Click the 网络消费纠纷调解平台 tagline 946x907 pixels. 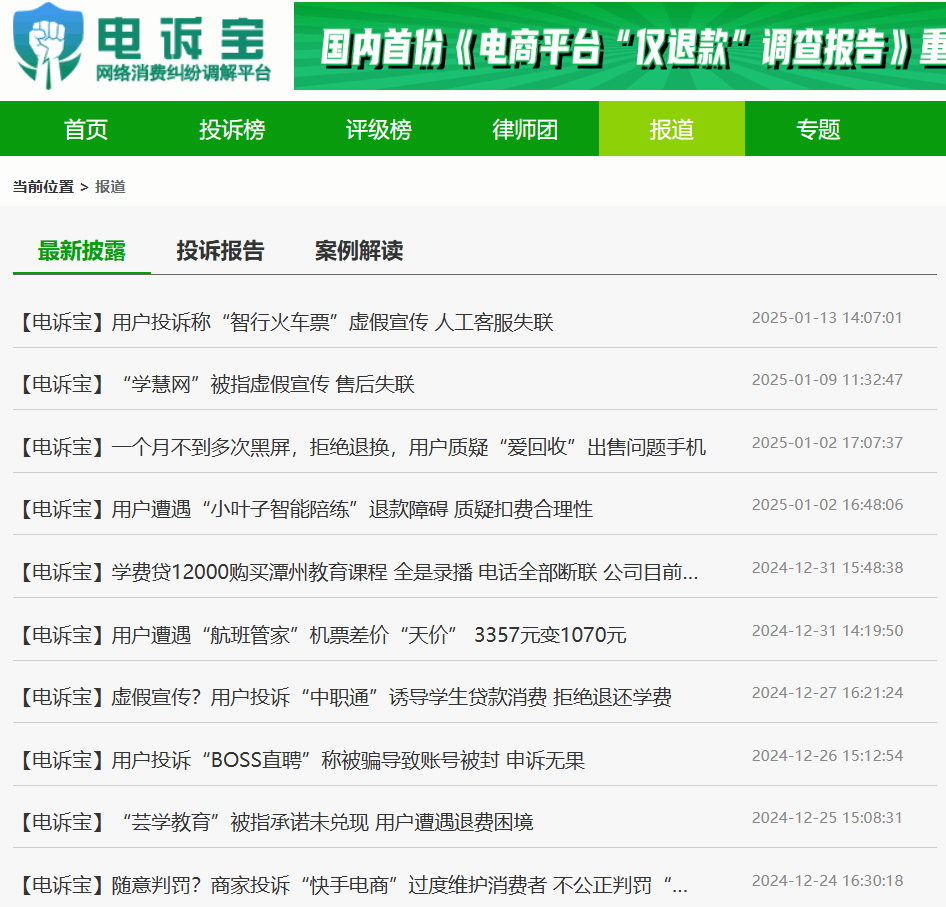(183, 73)
